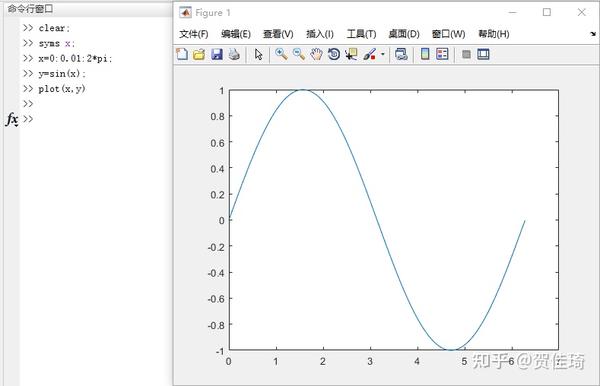600x386 pixels.
Task: Open file using folder toolbar icon
Action: pos(199,54)
